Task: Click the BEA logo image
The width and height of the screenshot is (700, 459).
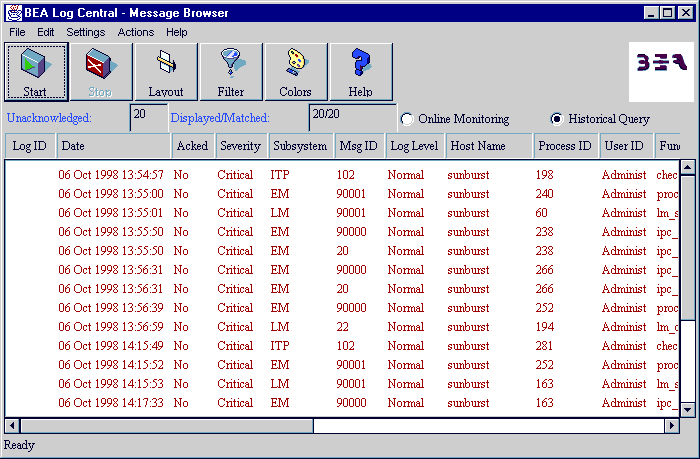Action: point(661,72)
